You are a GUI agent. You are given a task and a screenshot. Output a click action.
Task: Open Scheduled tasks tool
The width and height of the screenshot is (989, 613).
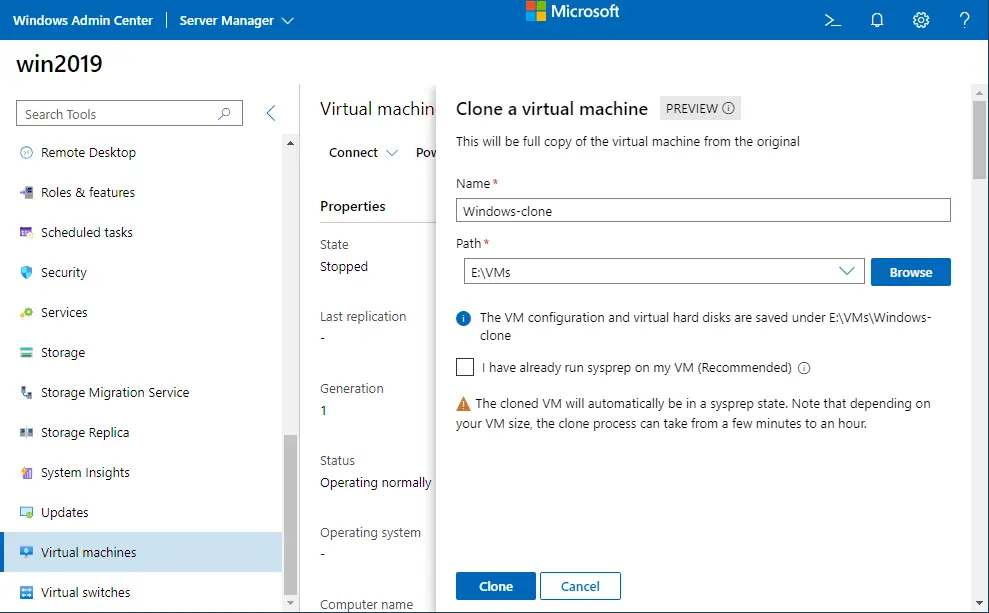coord(142,232)
